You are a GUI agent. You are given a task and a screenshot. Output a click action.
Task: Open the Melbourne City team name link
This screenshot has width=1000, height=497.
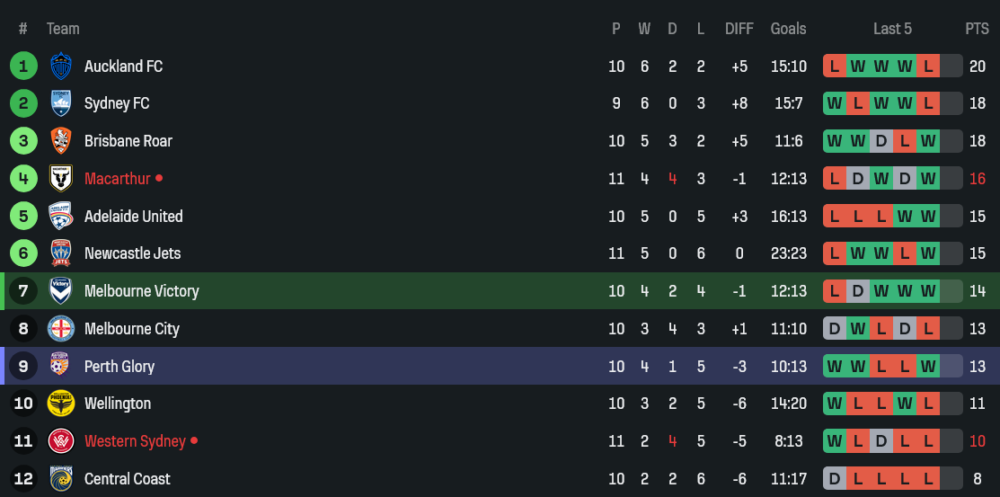click(x=131, y=328)
